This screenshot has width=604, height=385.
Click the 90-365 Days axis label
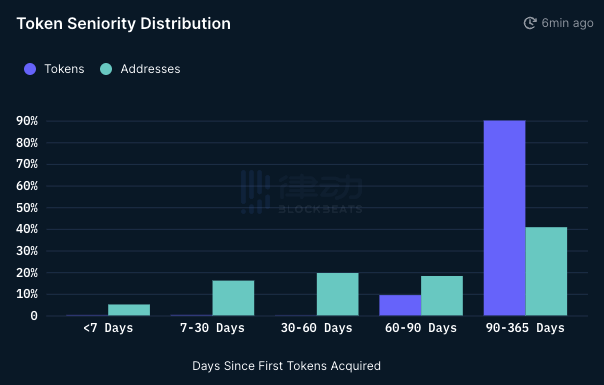[x=525, y=328]
